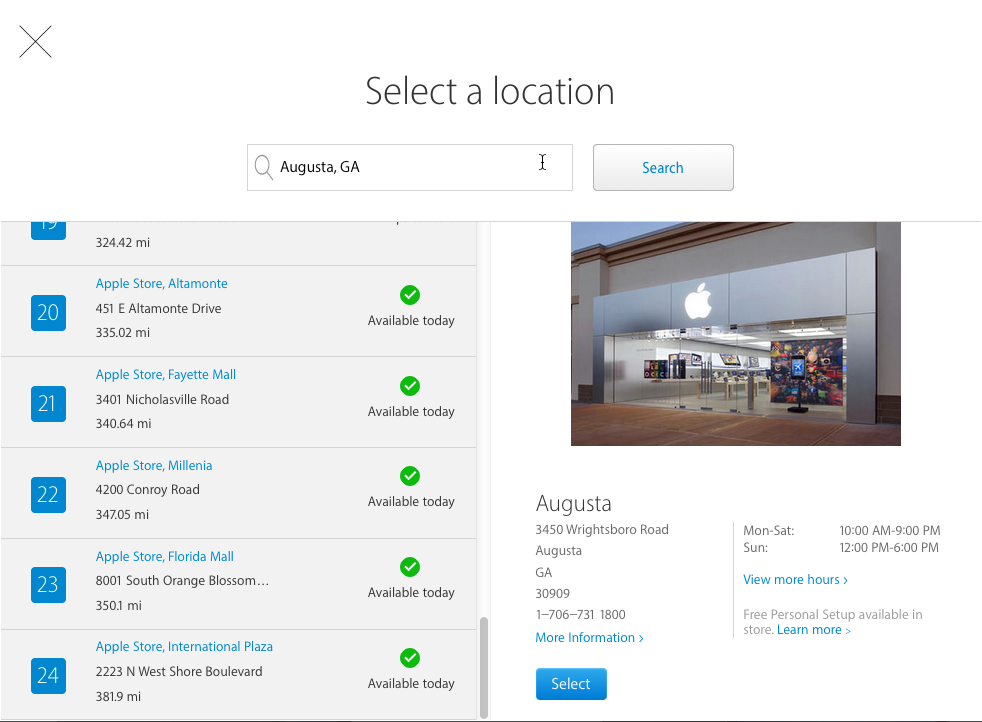This screenshot has height=722, width=982.
Task: Click 3401 Nicholasville Road address
Action: point(162,400)
